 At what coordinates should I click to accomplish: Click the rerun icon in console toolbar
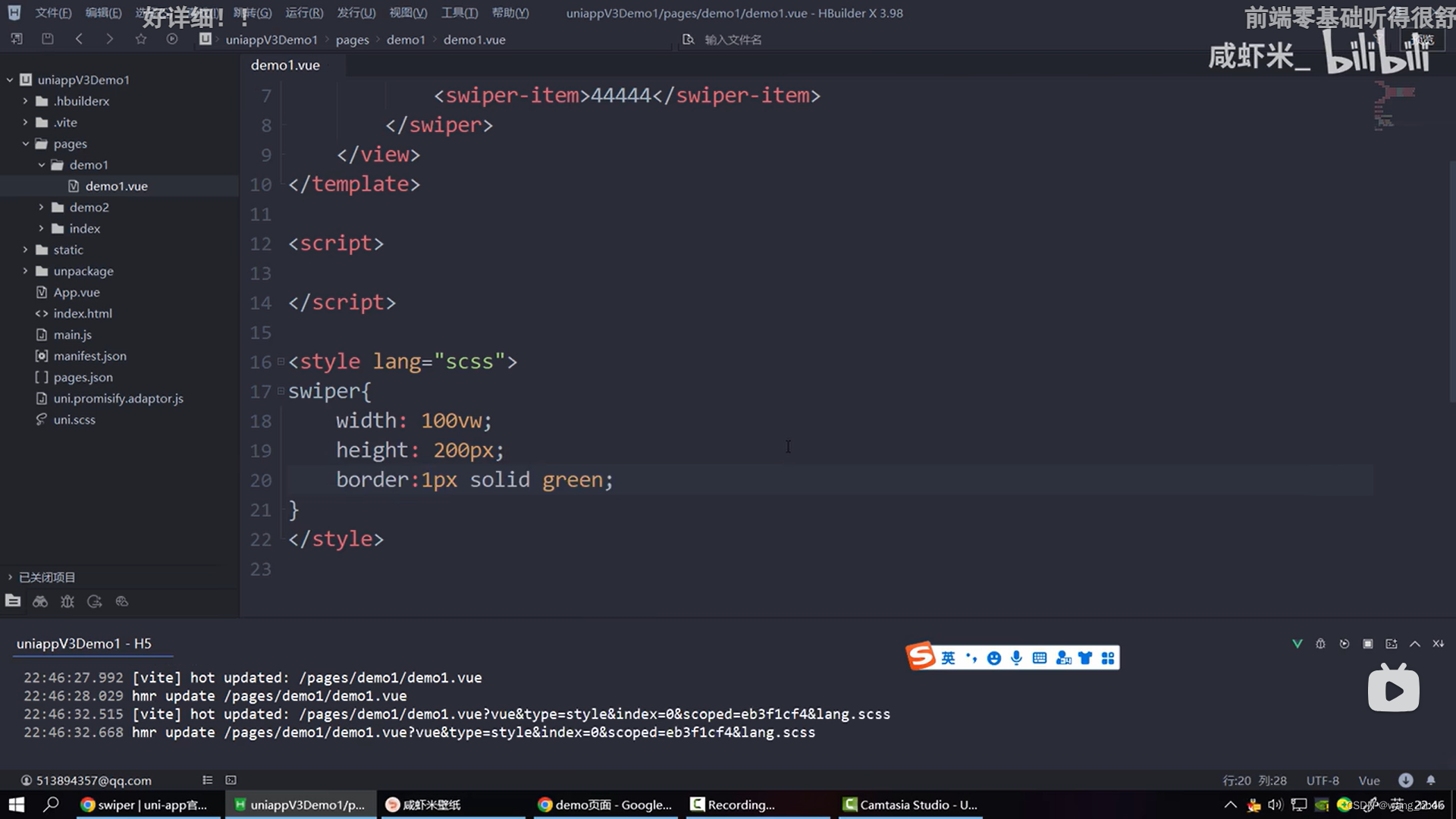pyautogui.click(x=1345, y=644)
